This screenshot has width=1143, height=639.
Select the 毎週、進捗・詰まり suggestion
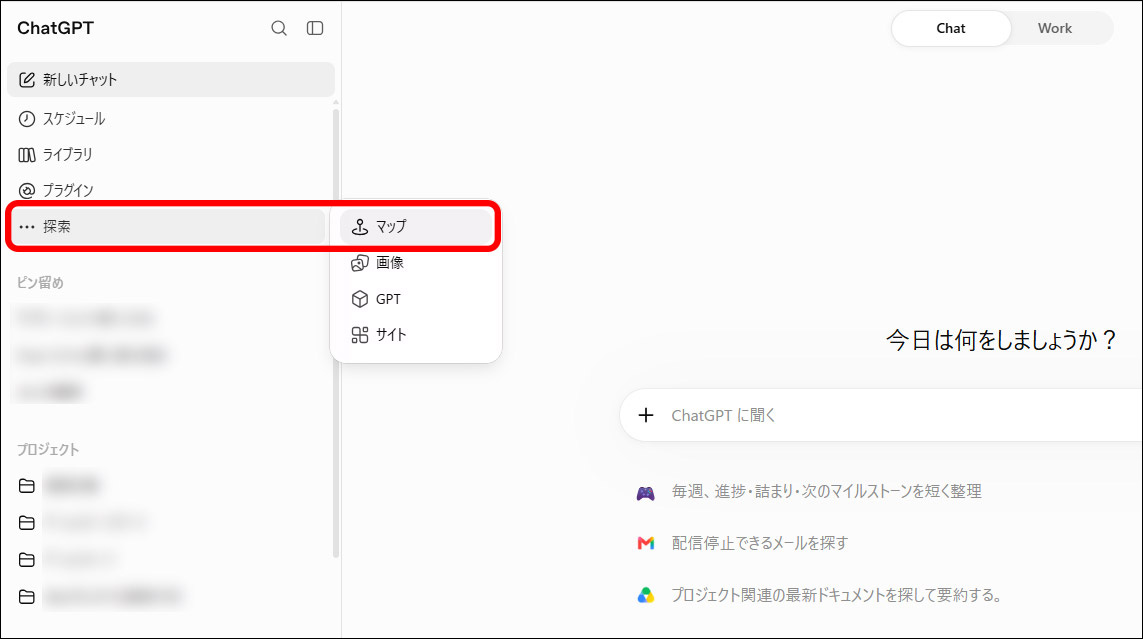[x=826, y=492]
